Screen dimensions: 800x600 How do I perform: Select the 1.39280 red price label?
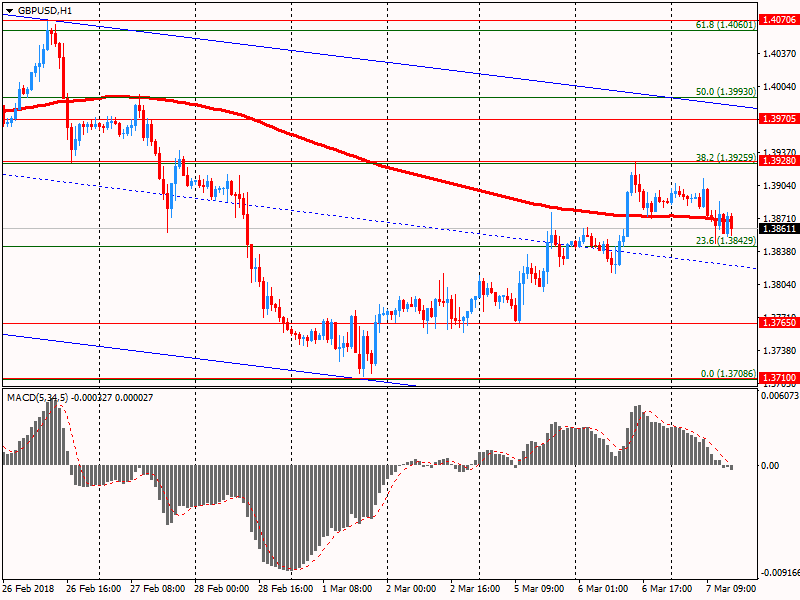pos(779,161)
